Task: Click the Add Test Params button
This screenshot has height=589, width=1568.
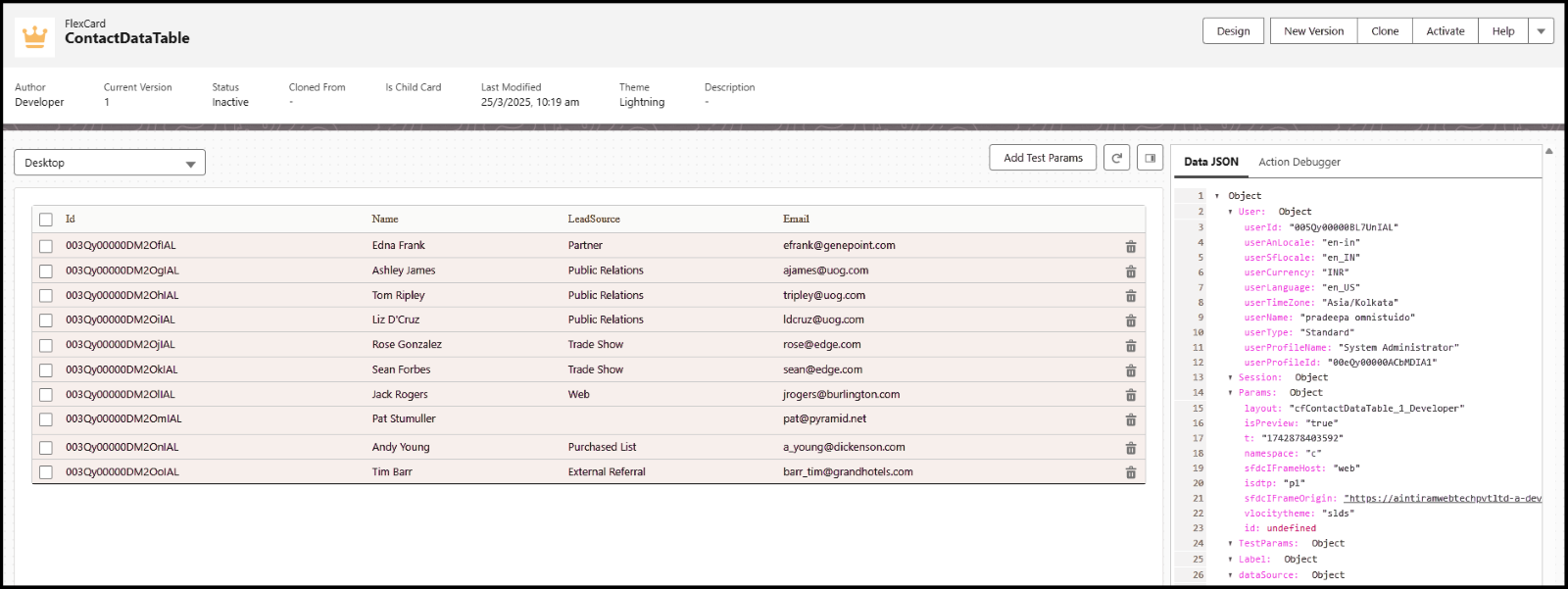Action: [x=1043, y=158]
